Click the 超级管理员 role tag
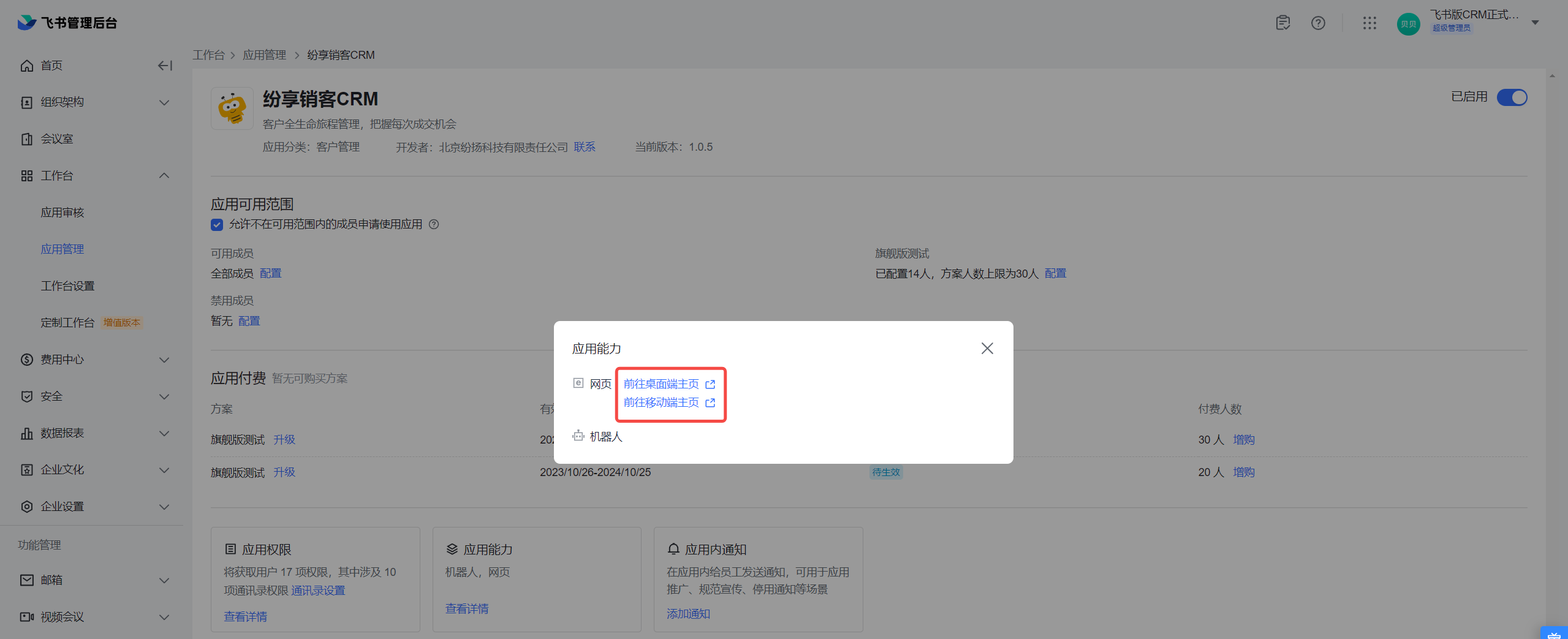This screenshot has width=1568, height=639. [1451, 28]
